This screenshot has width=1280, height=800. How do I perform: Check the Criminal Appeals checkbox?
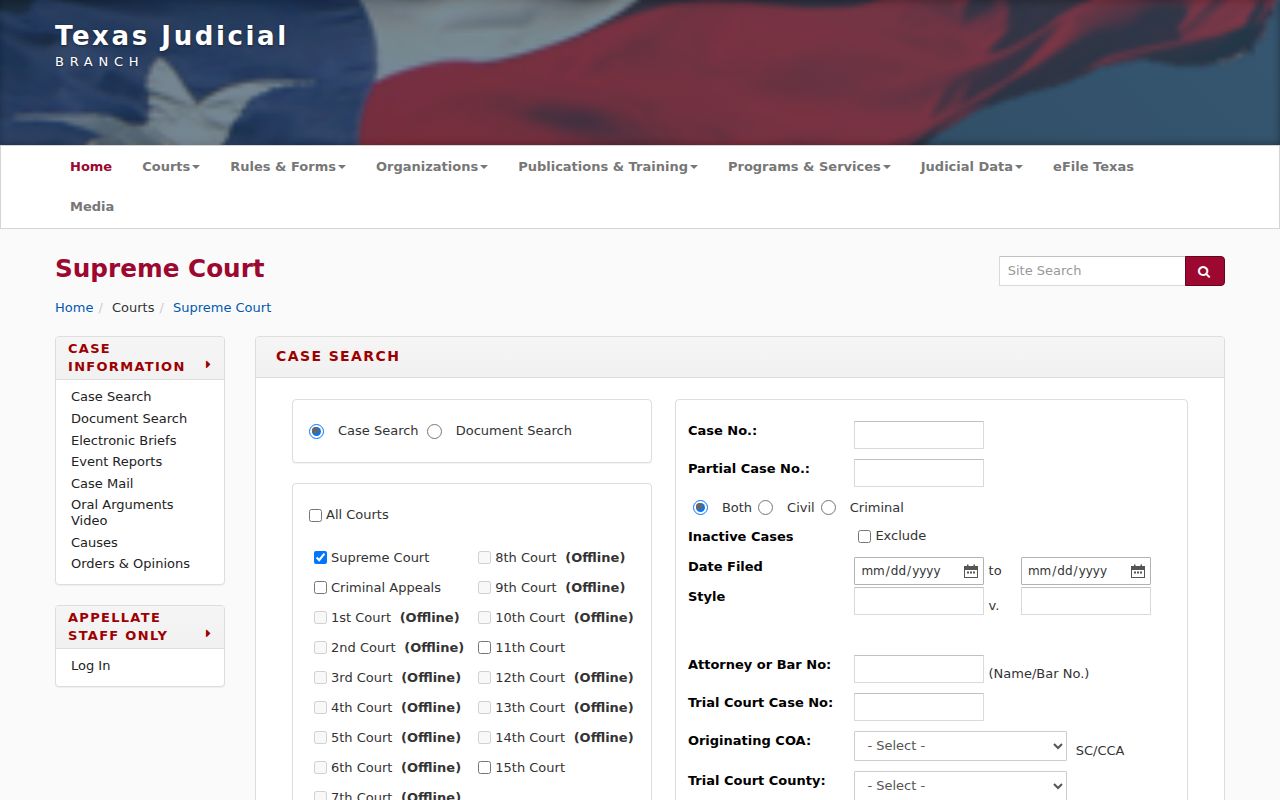[321, 587]
